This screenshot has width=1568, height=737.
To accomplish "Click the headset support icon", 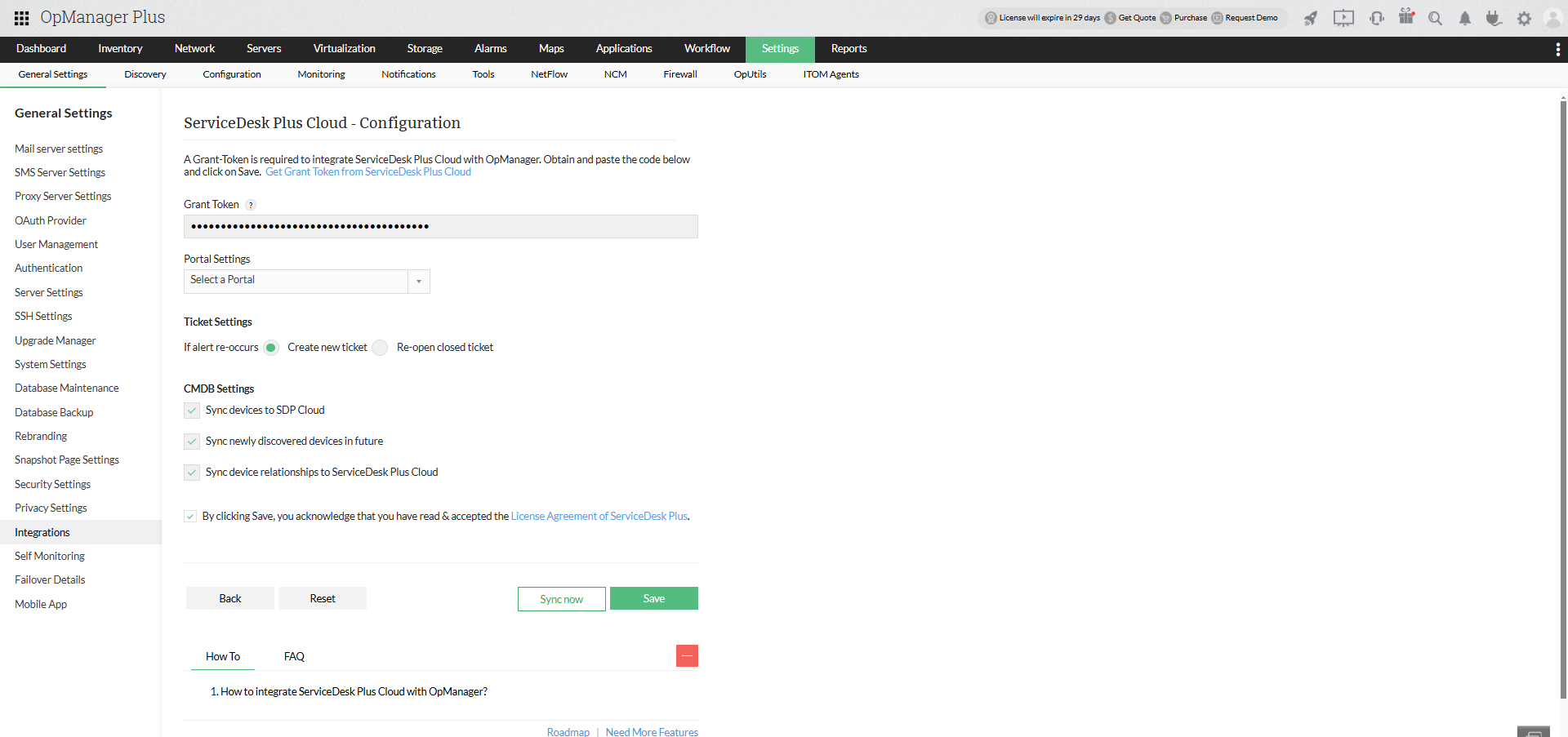I will click(x=1377, y=18).
